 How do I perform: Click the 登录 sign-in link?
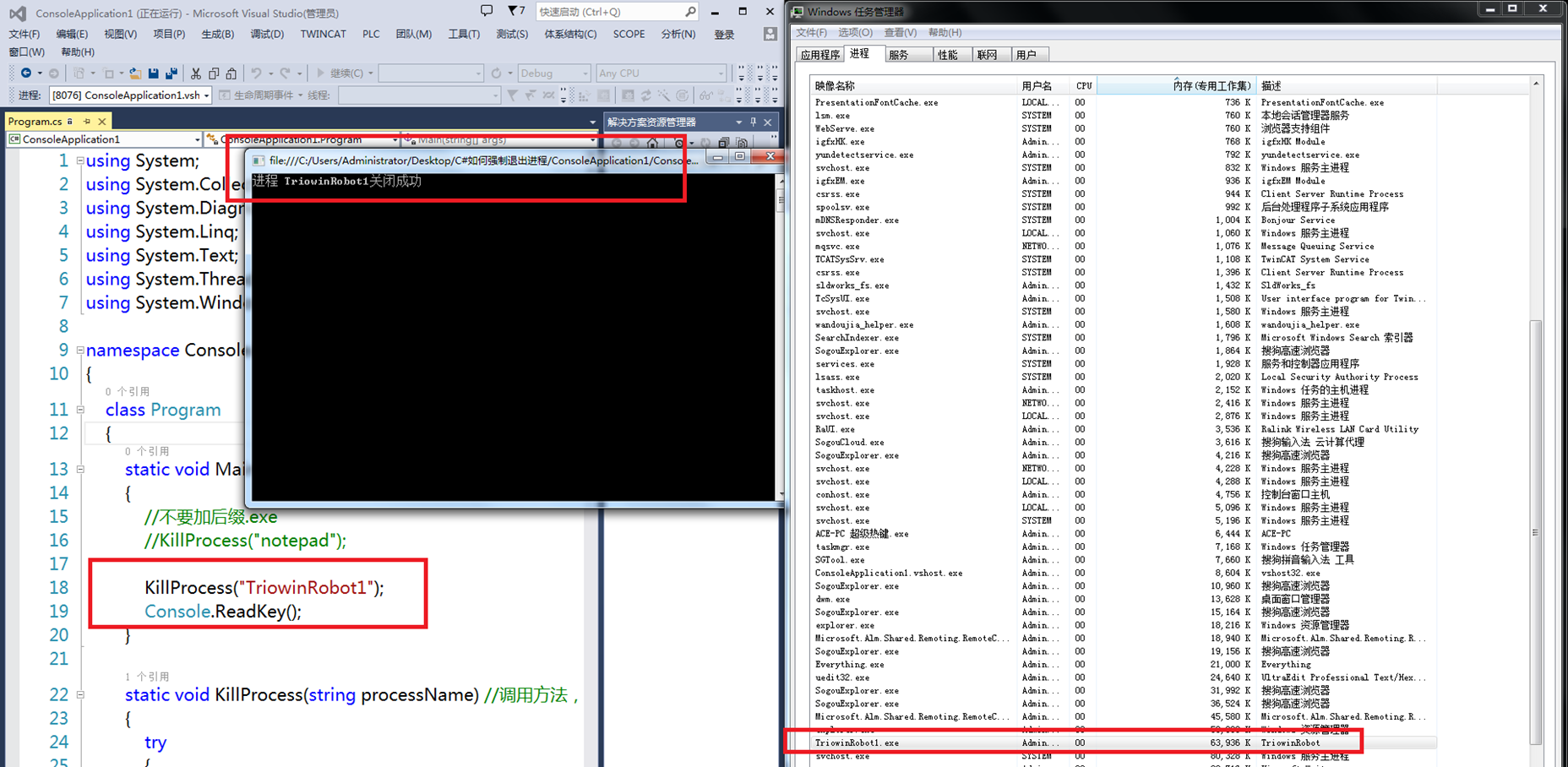724,35
